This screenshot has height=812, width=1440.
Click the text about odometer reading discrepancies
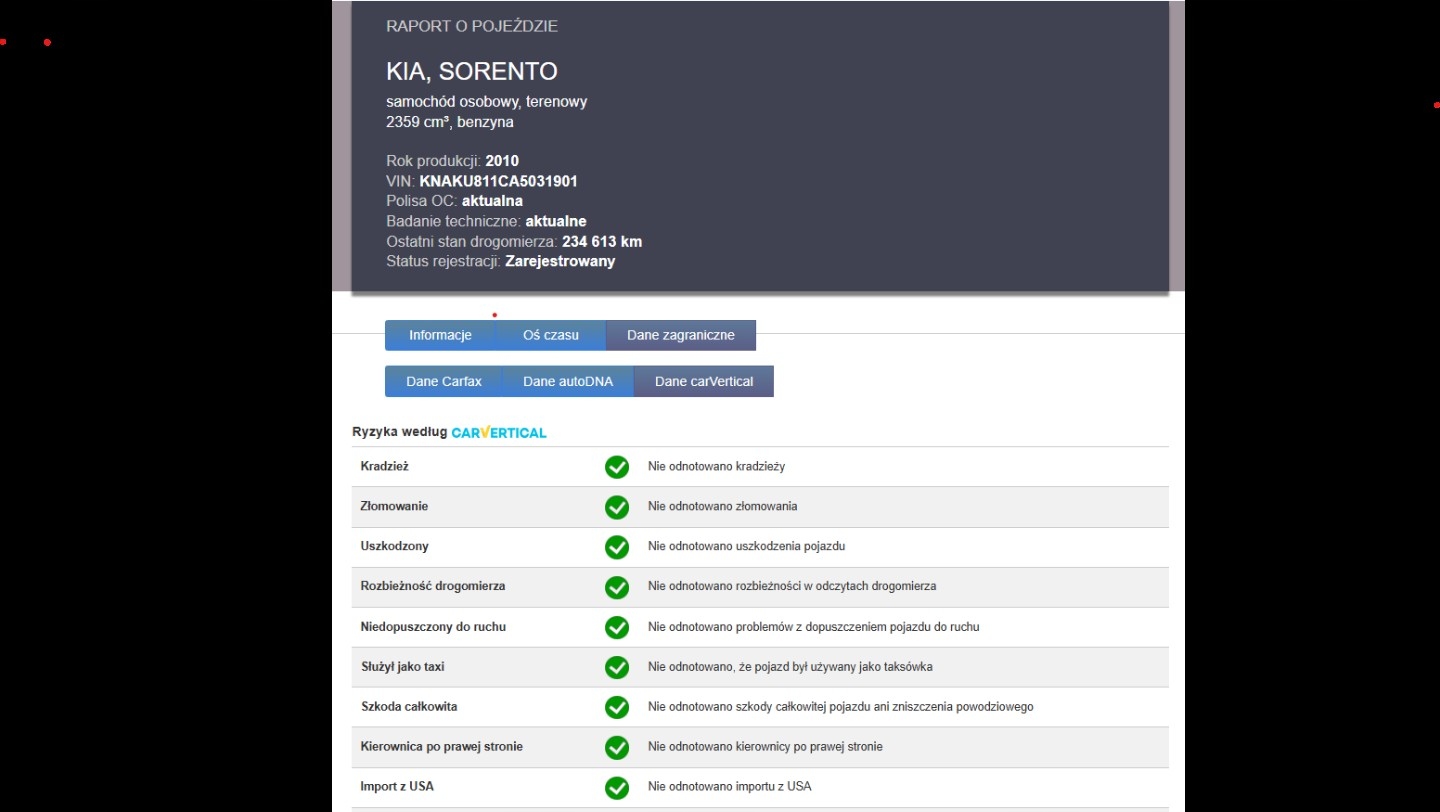[x=792, y=587]
